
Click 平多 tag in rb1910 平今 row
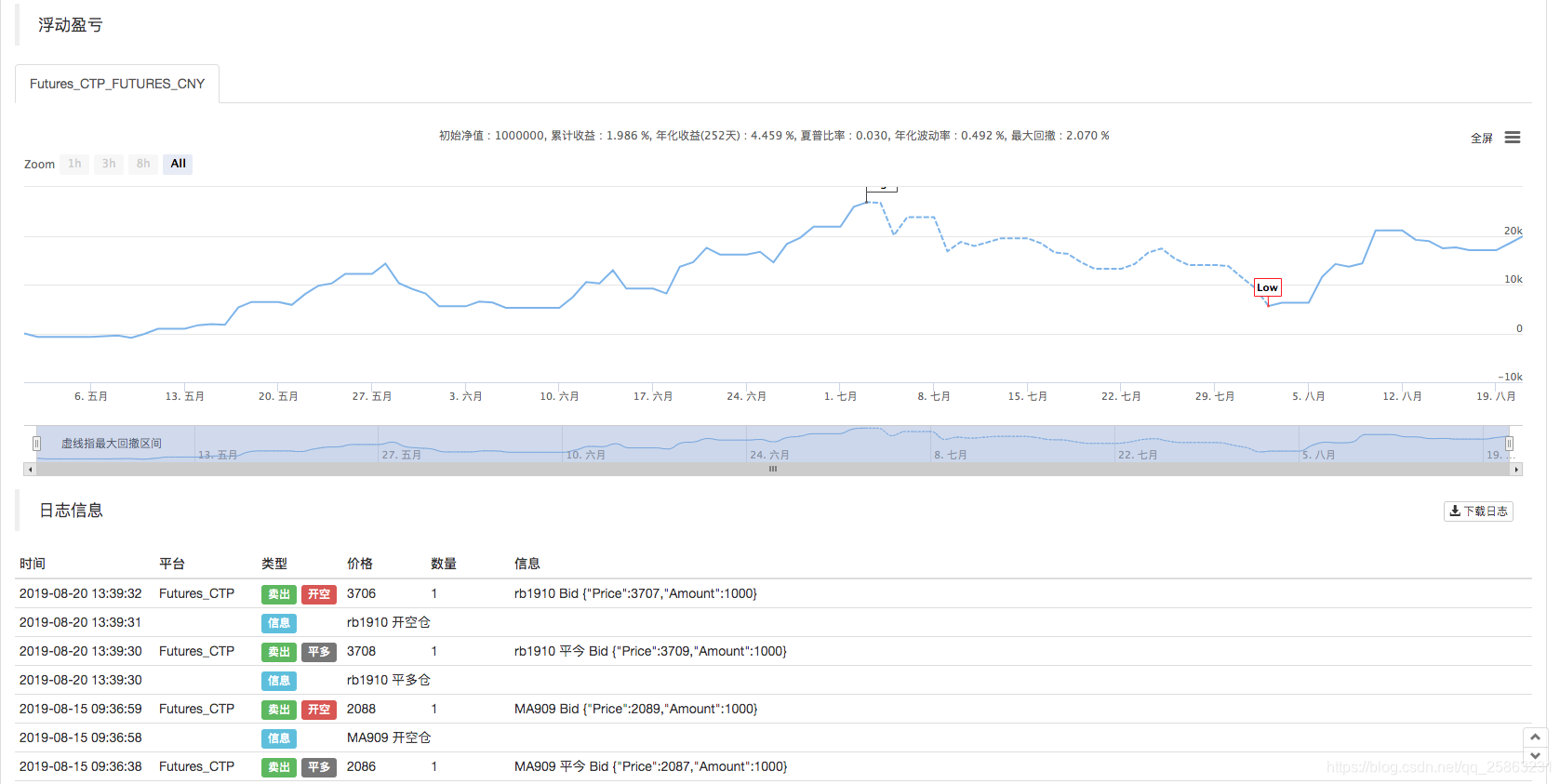pos(319,652)
